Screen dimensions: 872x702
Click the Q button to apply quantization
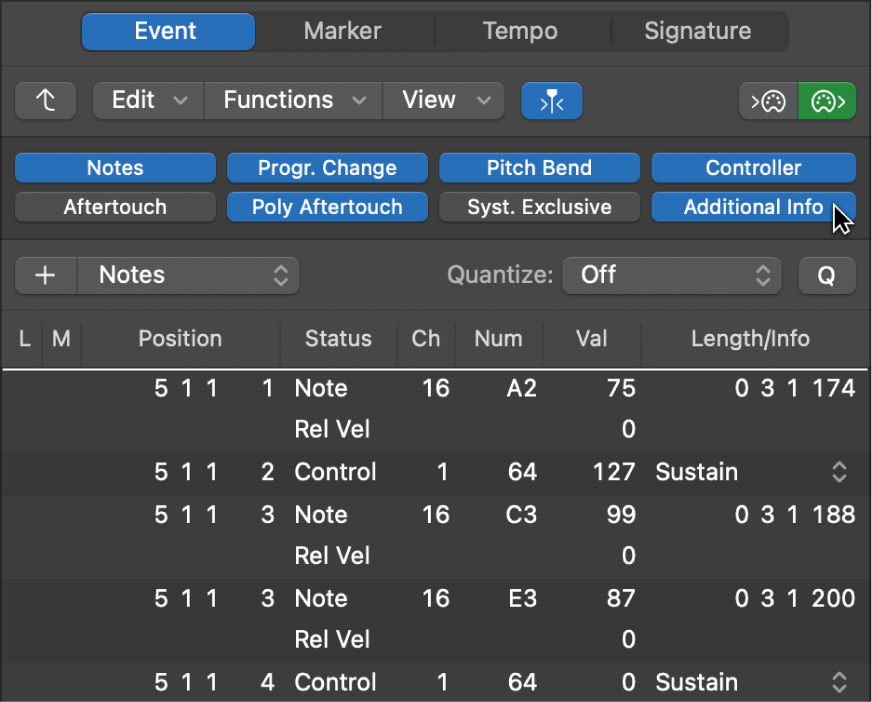tap(827, 275)
